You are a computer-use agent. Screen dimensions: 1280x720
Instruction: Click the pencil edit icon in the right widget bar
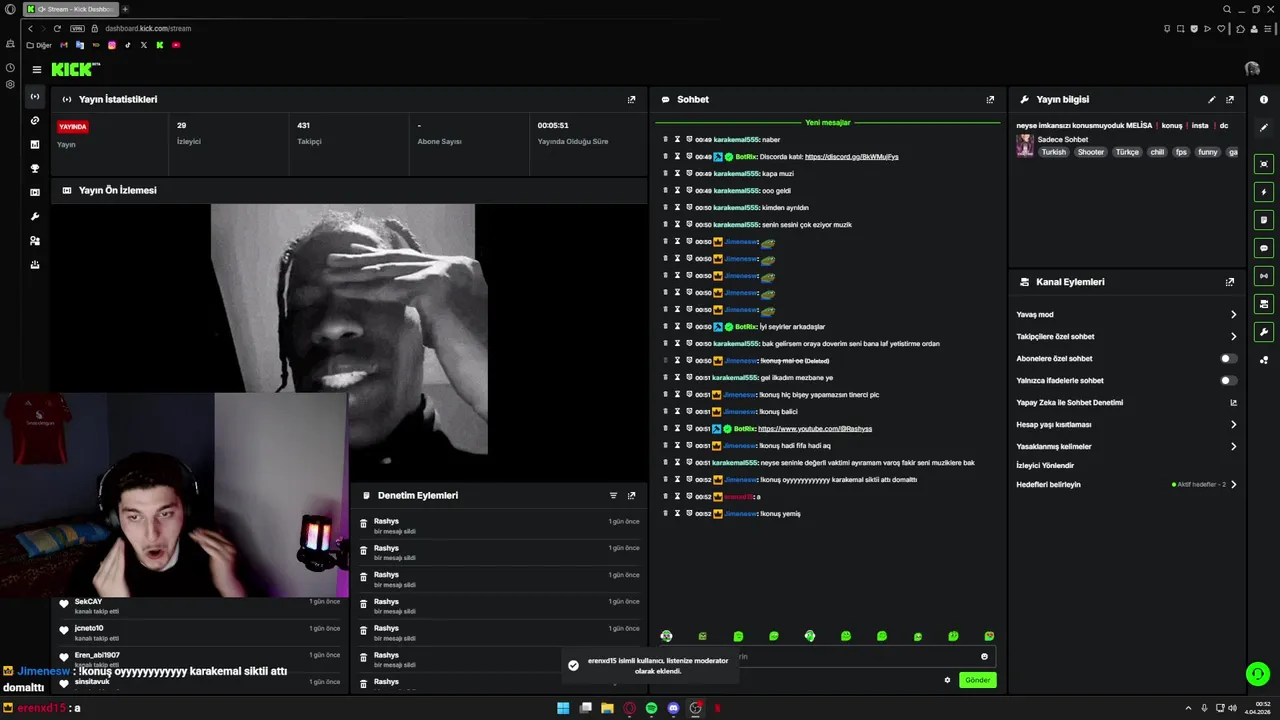click(1264, 128)
